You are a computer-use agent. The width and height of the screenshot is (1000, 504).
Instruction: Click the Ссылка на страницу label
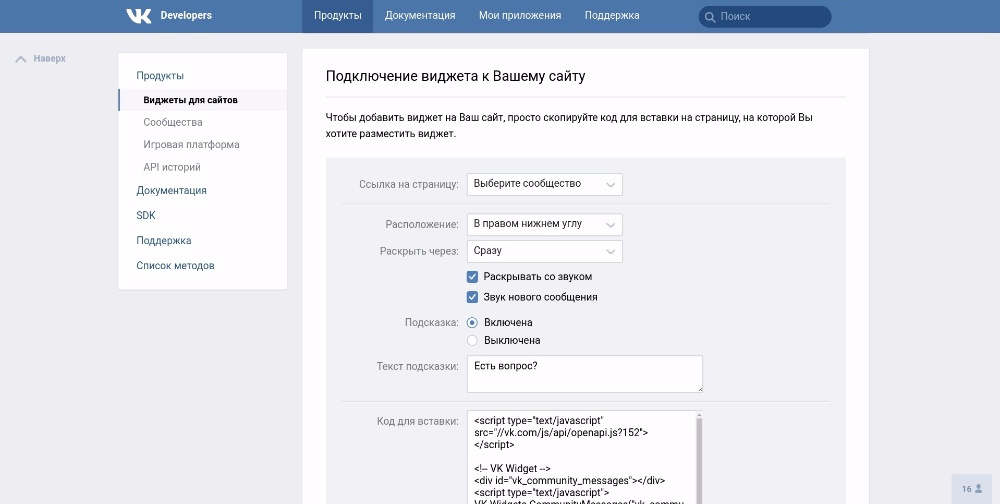[409, 184]
